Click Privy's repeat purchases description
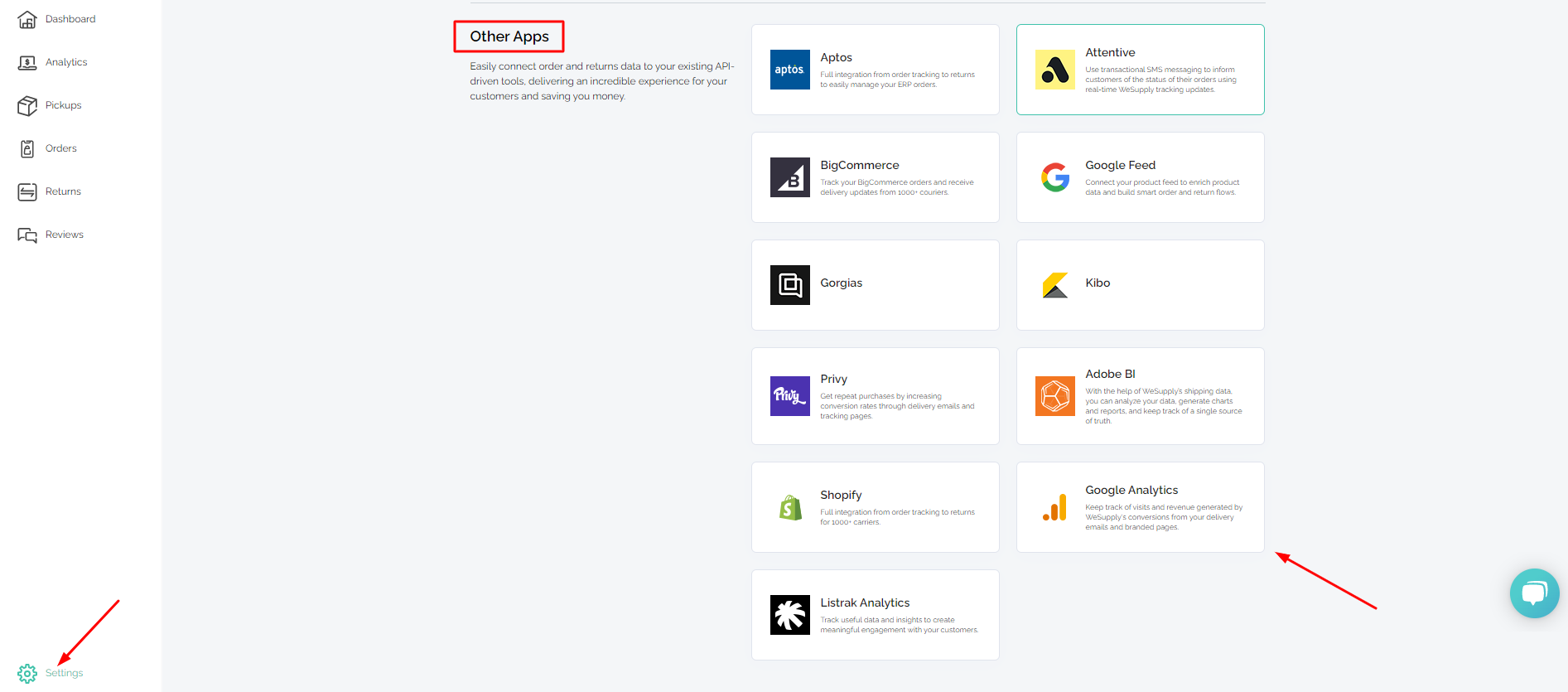Screen dimensions: 1568x692 click(898, 406)
